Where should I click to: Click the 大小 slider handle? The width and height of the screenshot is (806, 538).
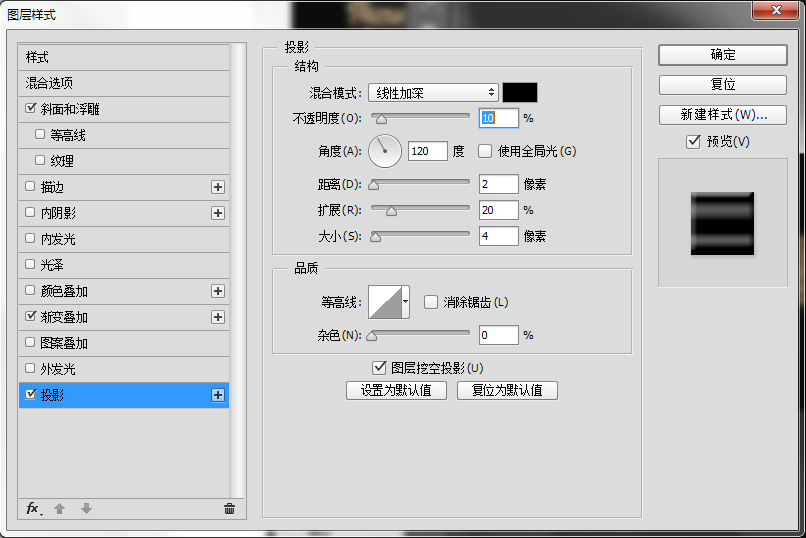[x=376, y=237]
